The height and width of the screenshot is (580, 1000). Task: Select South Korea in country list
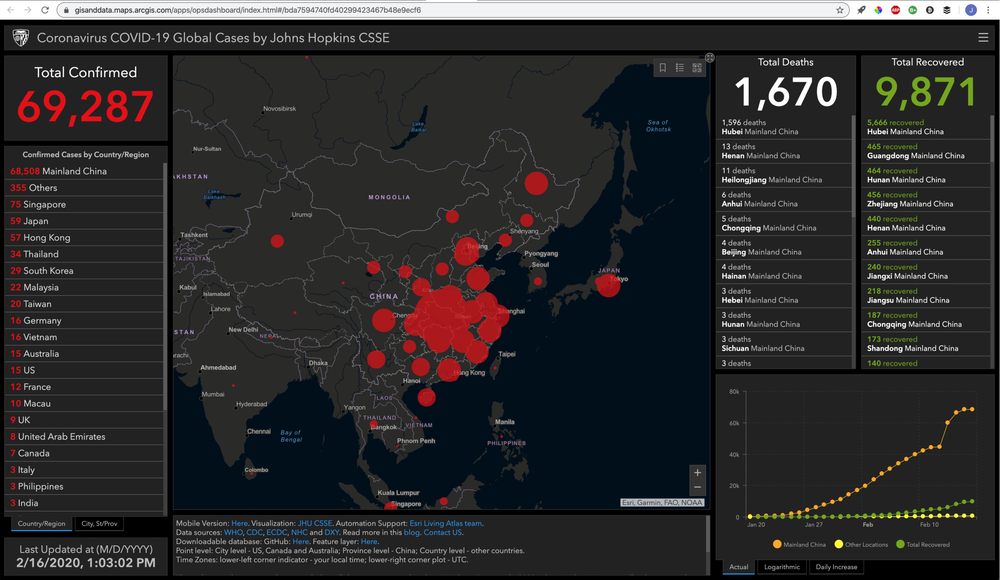point(84,271)
